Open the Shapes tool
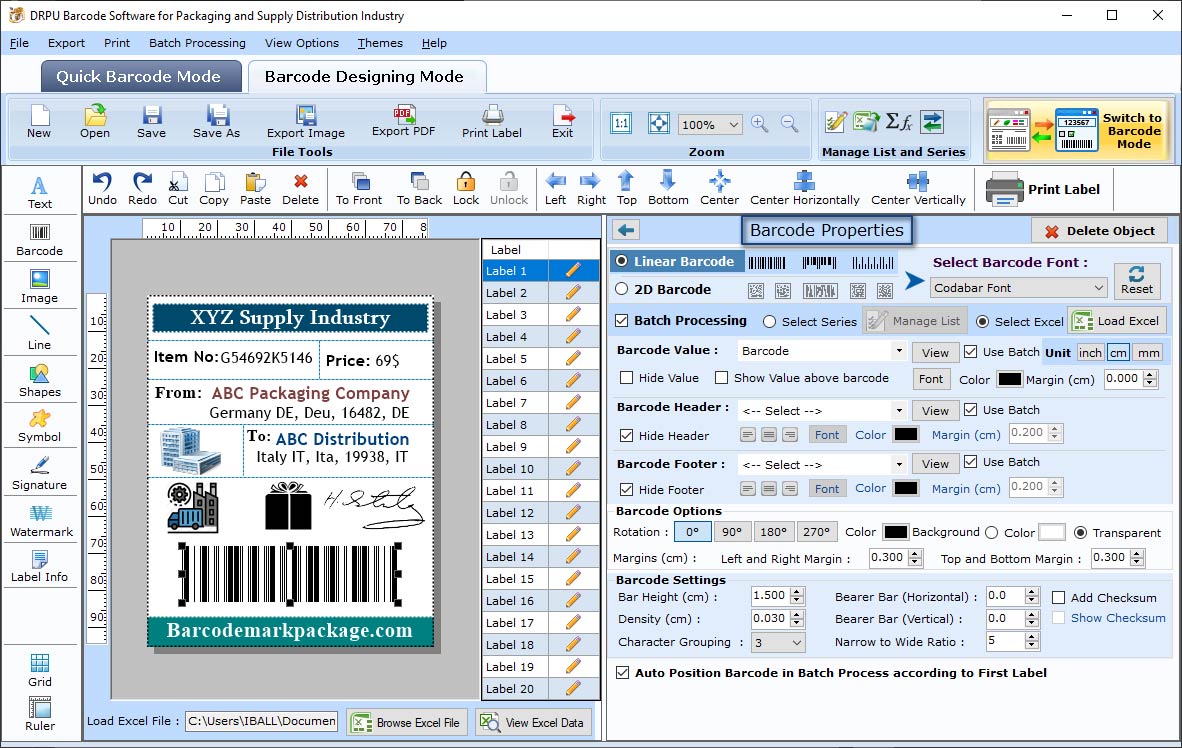 click(39, 381)
